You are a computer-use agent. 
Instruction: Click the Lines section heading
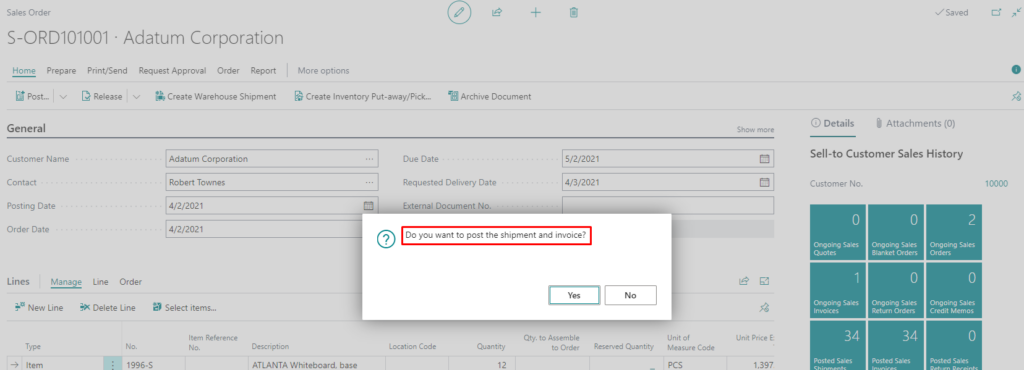coord(18,281)
